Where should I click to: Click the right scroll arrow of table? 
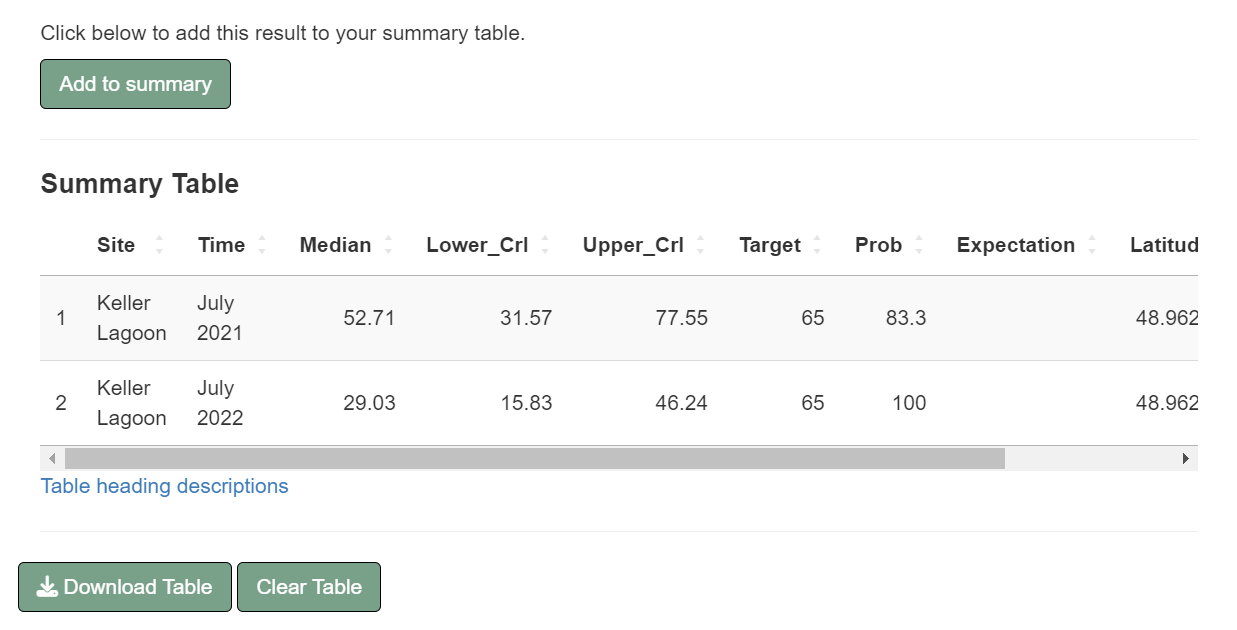click(x=1186, y=458)
